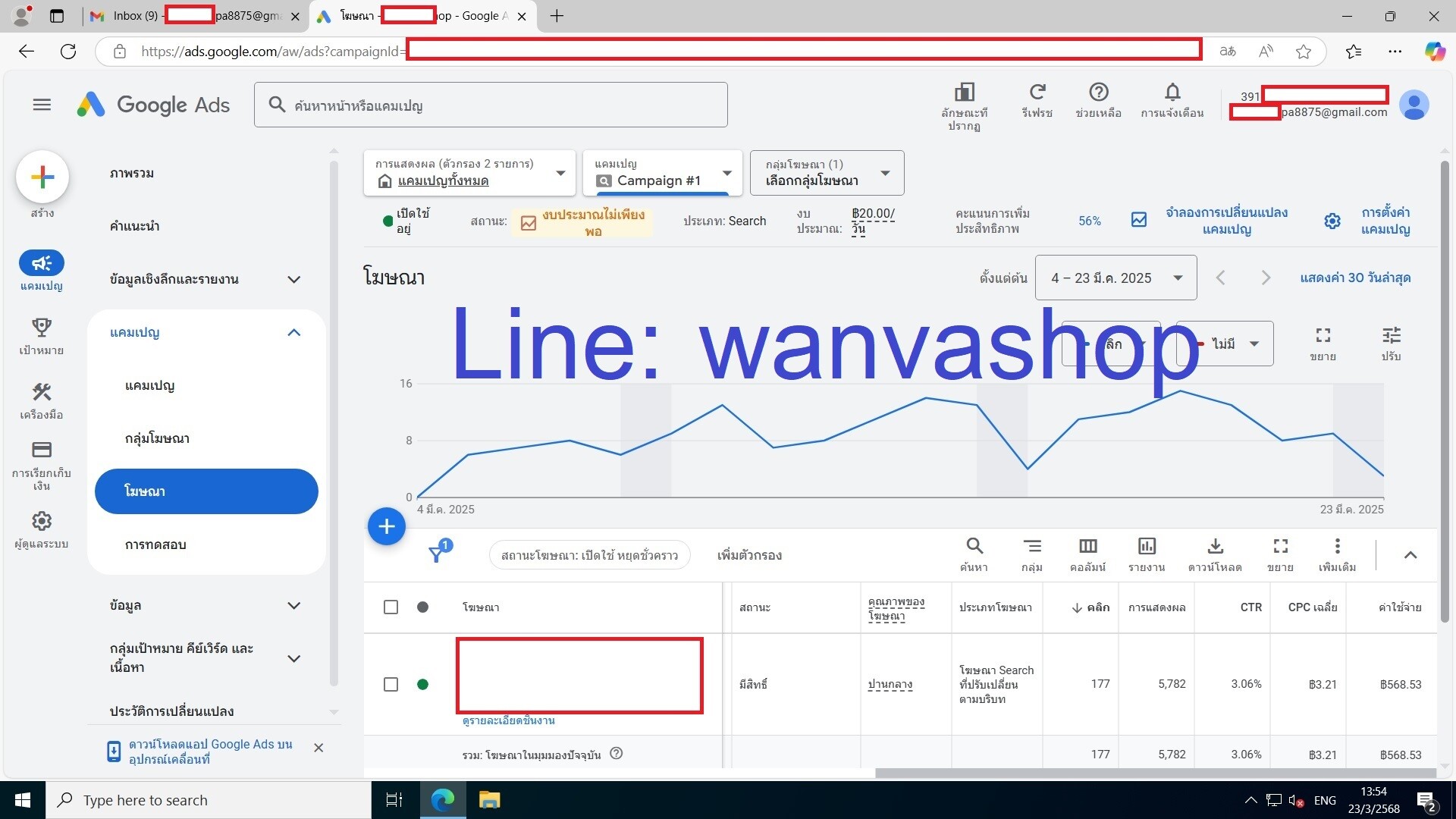Open การเรียกเก็บเงิน billing card icon
Viewport: 1456px width, 819px height.
click(x=42, y=450)
